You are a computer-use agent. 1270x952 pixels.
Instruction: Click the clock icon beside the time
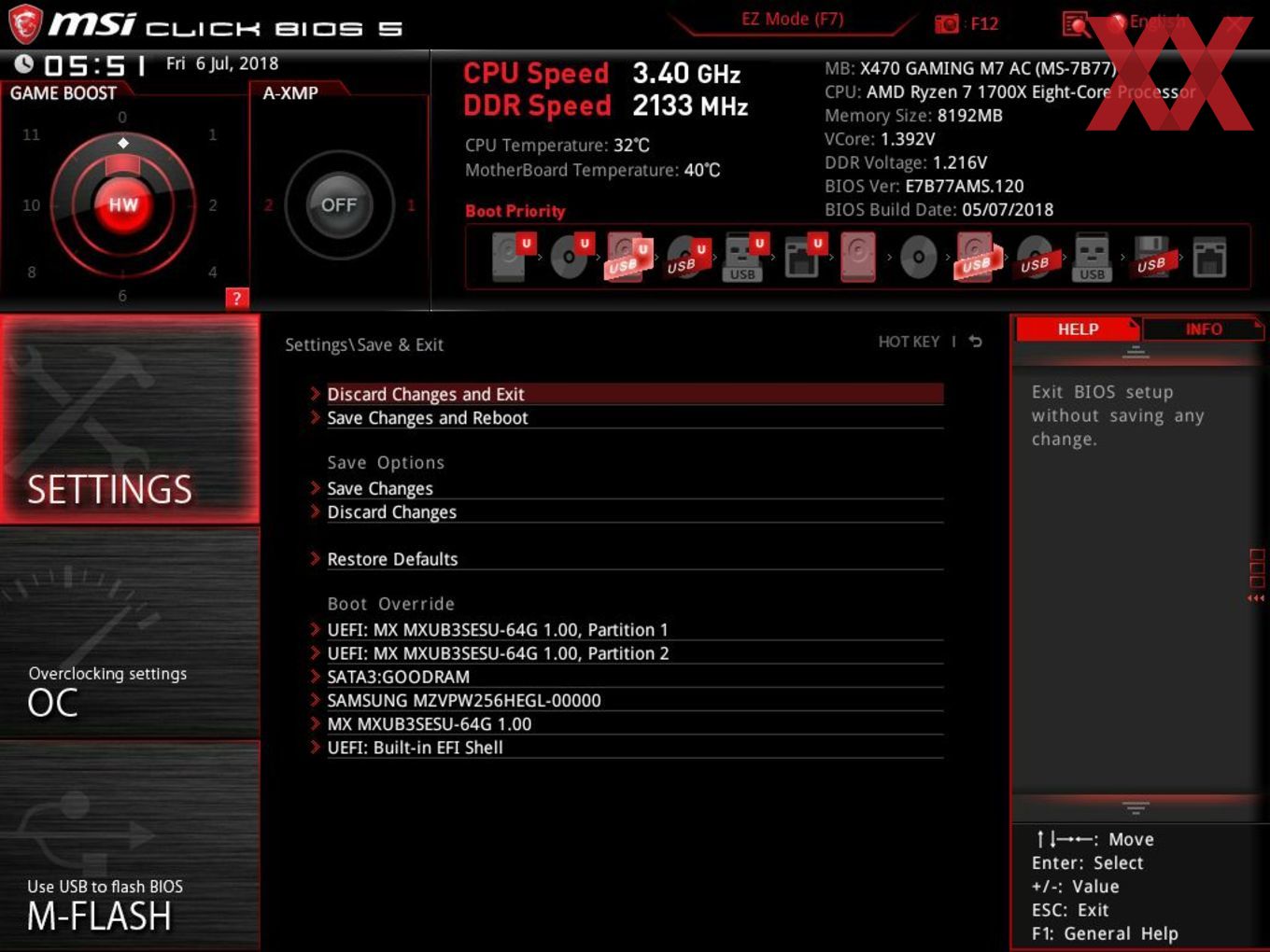pos(24,63)
